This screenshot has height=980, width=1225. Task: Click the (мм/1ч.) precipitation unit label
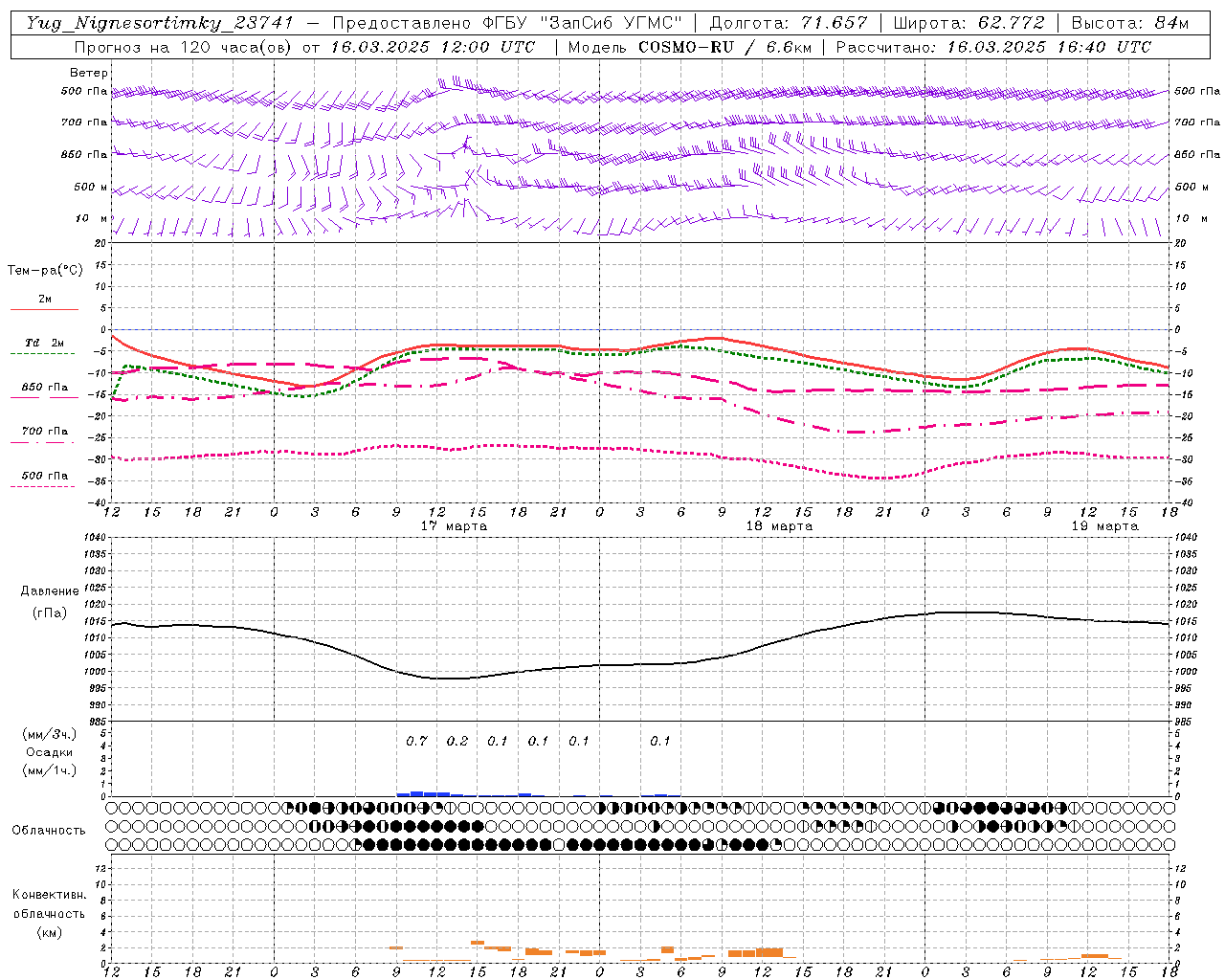[49, 770]
